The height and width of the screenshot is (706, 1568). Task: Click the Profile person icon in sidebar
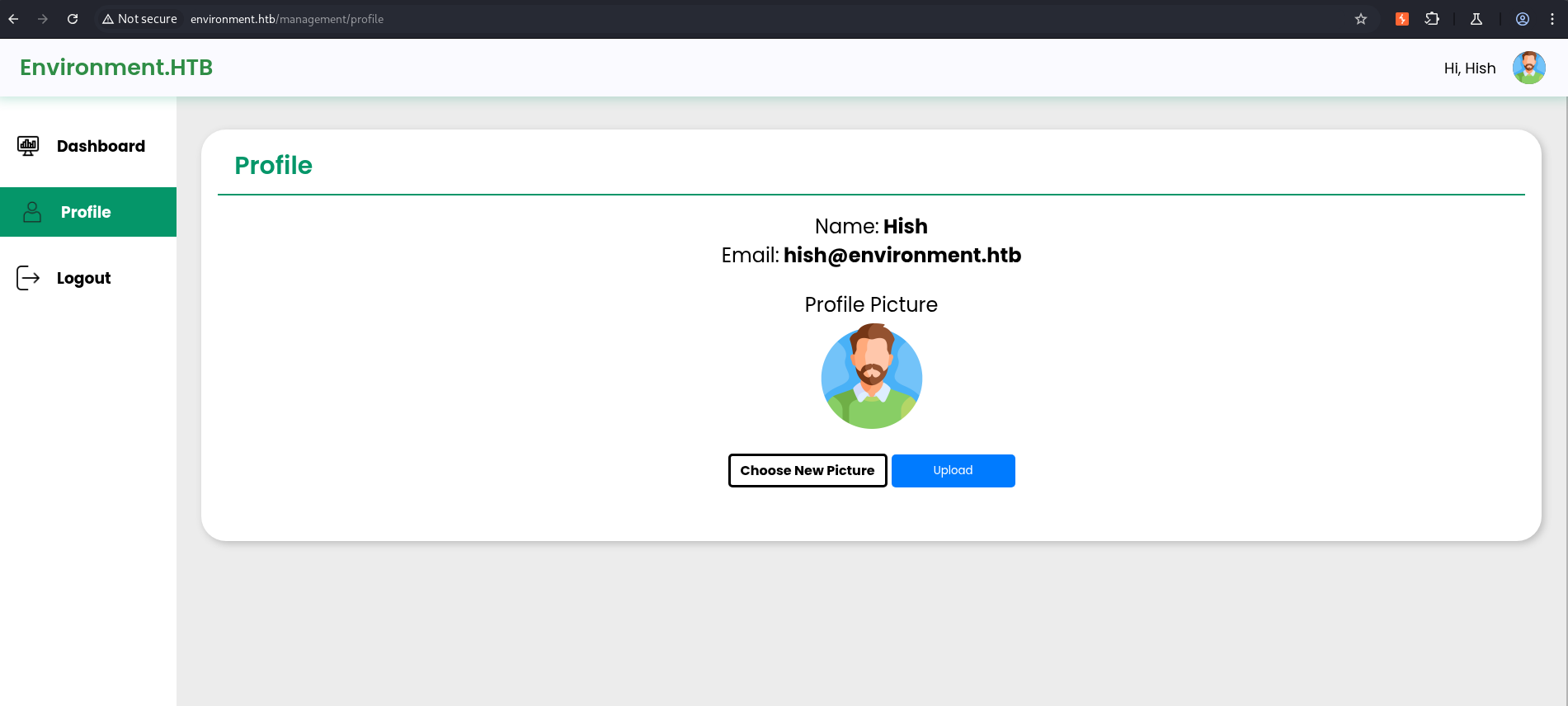(x=32, y=212)
